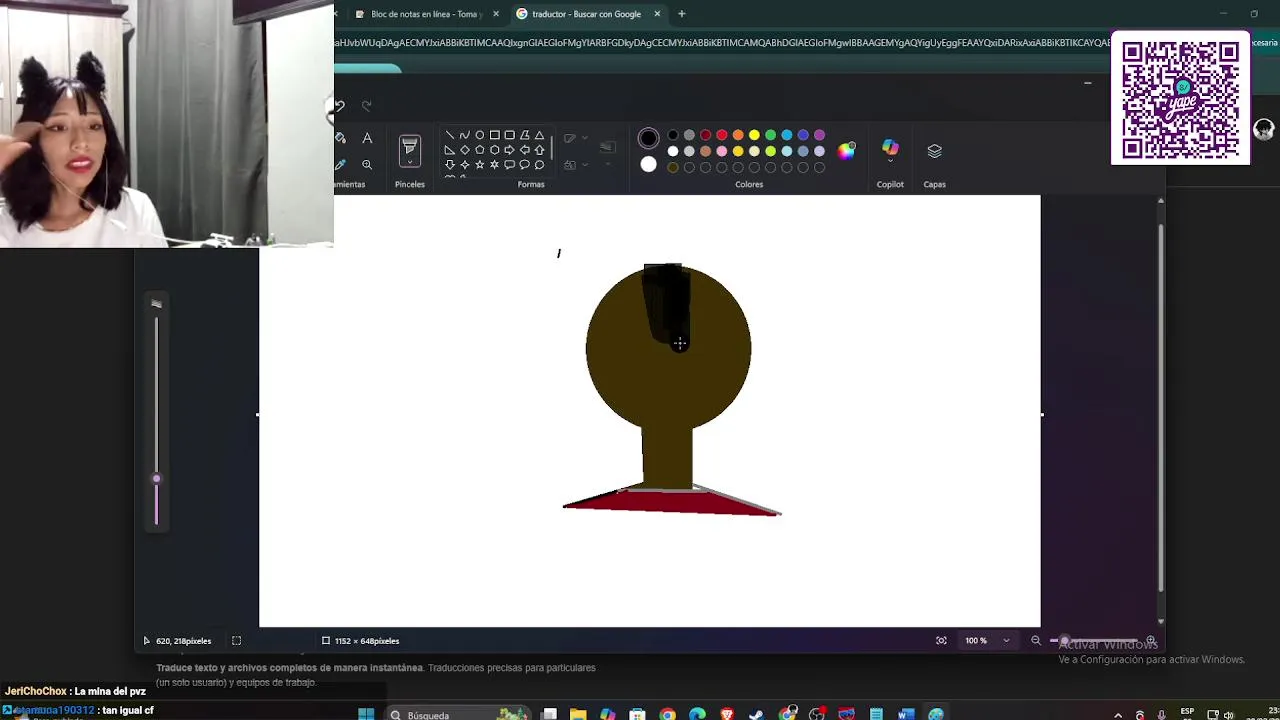The height and width of the screenshot is (720, 1280).
Task: Select the Magnifier tool
Action: (367, 165)
